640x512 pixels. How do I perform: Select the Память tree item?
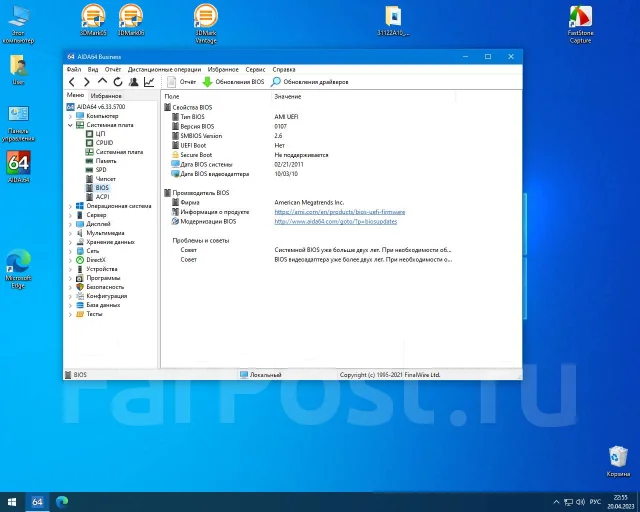click(106, 161)
